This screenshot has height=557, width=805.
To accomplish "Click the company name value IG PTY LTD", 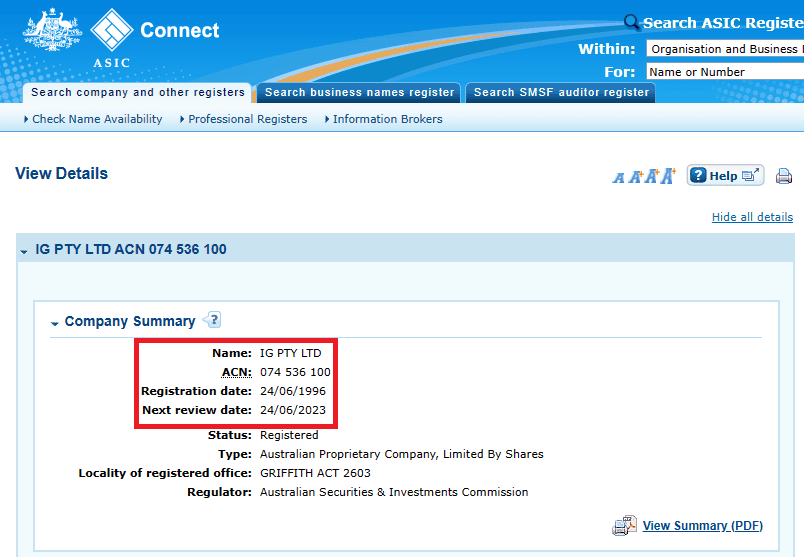I will pos(291,353).
